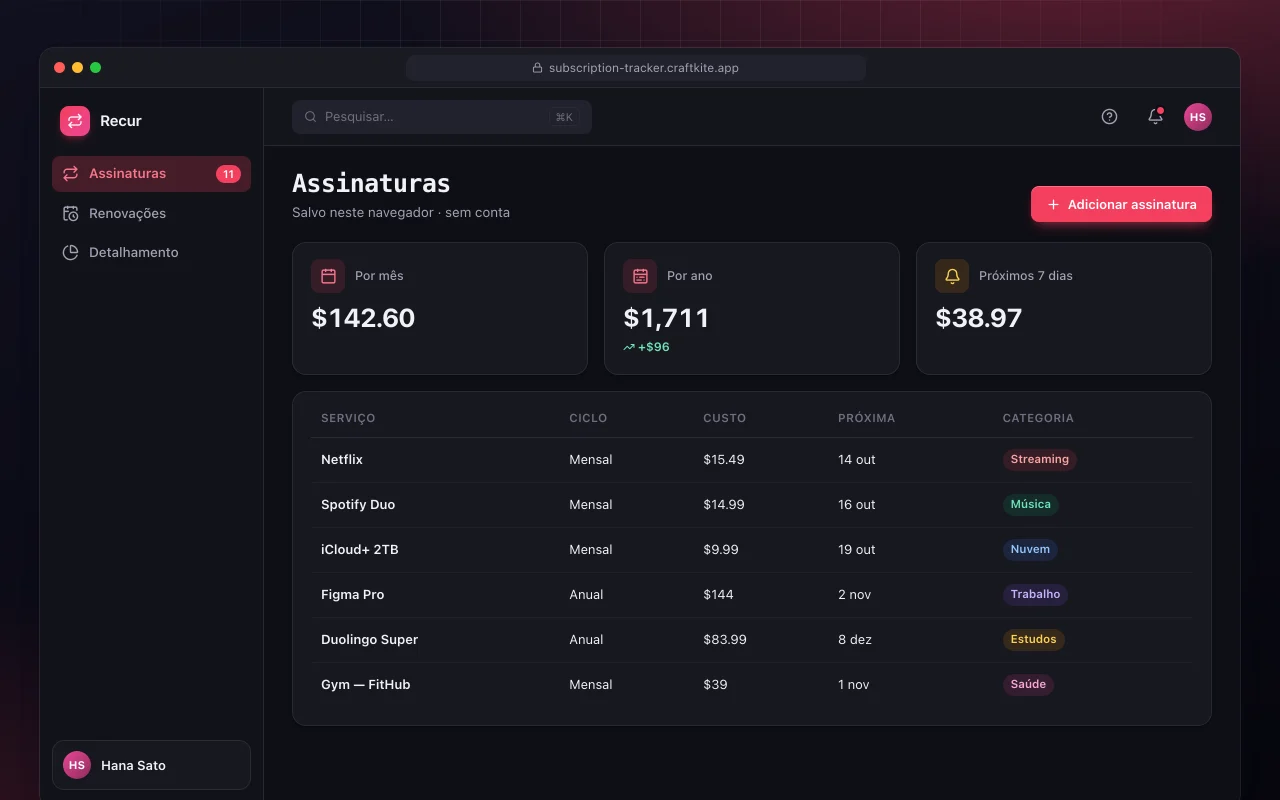
Task: Click the Renovações calendar-clock icon
Action: coord(70,213)
